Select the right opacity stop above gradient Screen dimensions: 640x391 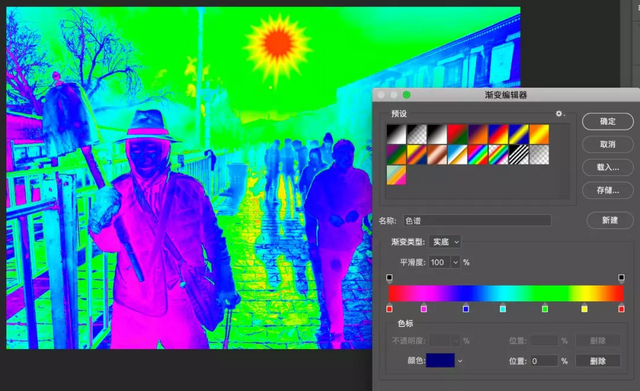[621, 278]
